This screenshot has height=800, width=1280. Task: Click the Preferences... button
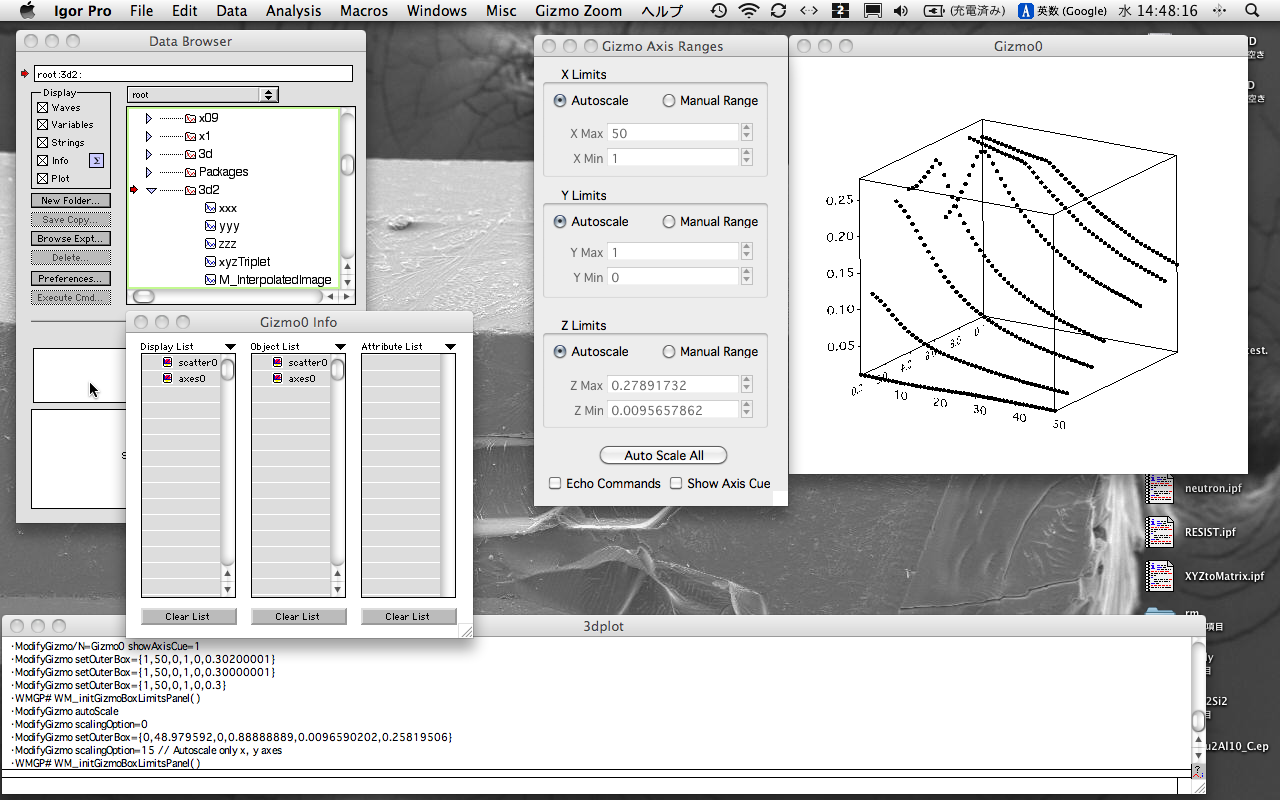click(71, 279)
